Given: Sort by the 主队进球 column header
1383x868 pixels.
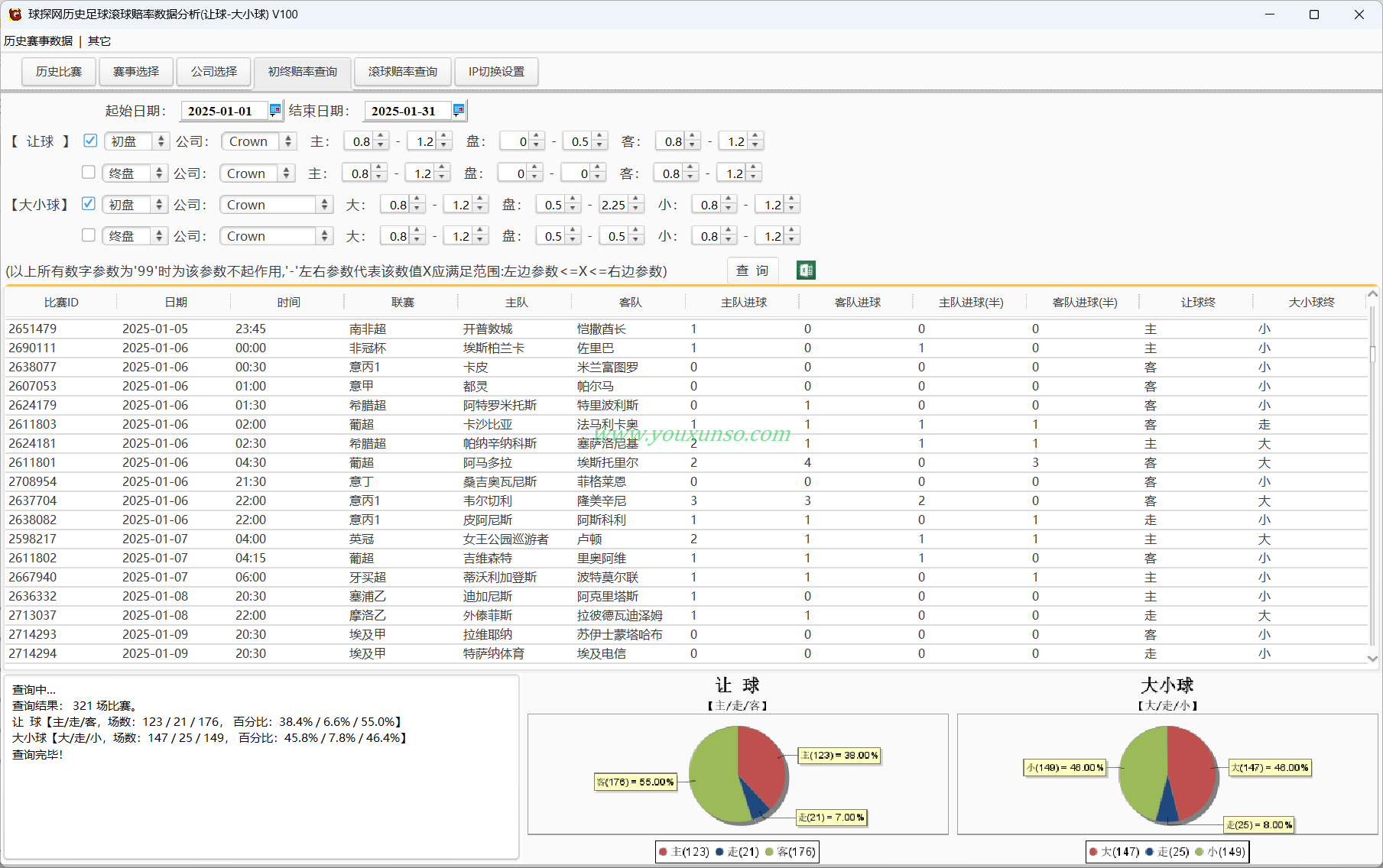Looking at the screenshot, I should pyautogui.click(x=744, y=303).
